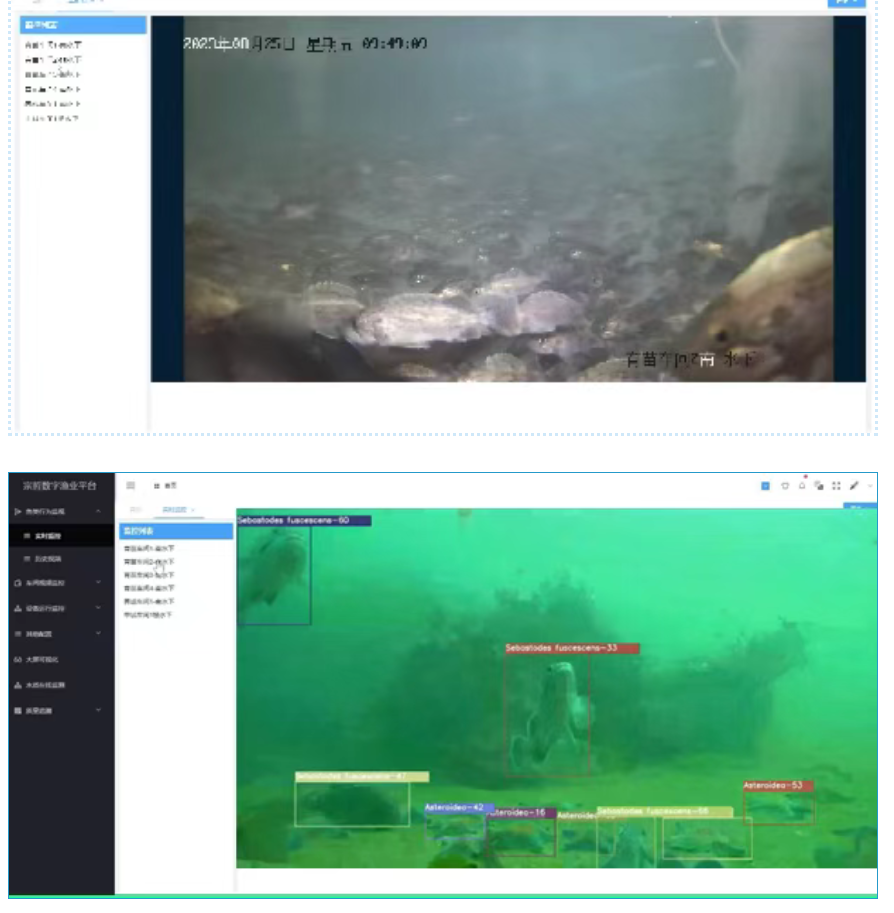Switch to the active underlined tab above list
This screenshot has height=913, width=894.
click(x=178, y=510)
